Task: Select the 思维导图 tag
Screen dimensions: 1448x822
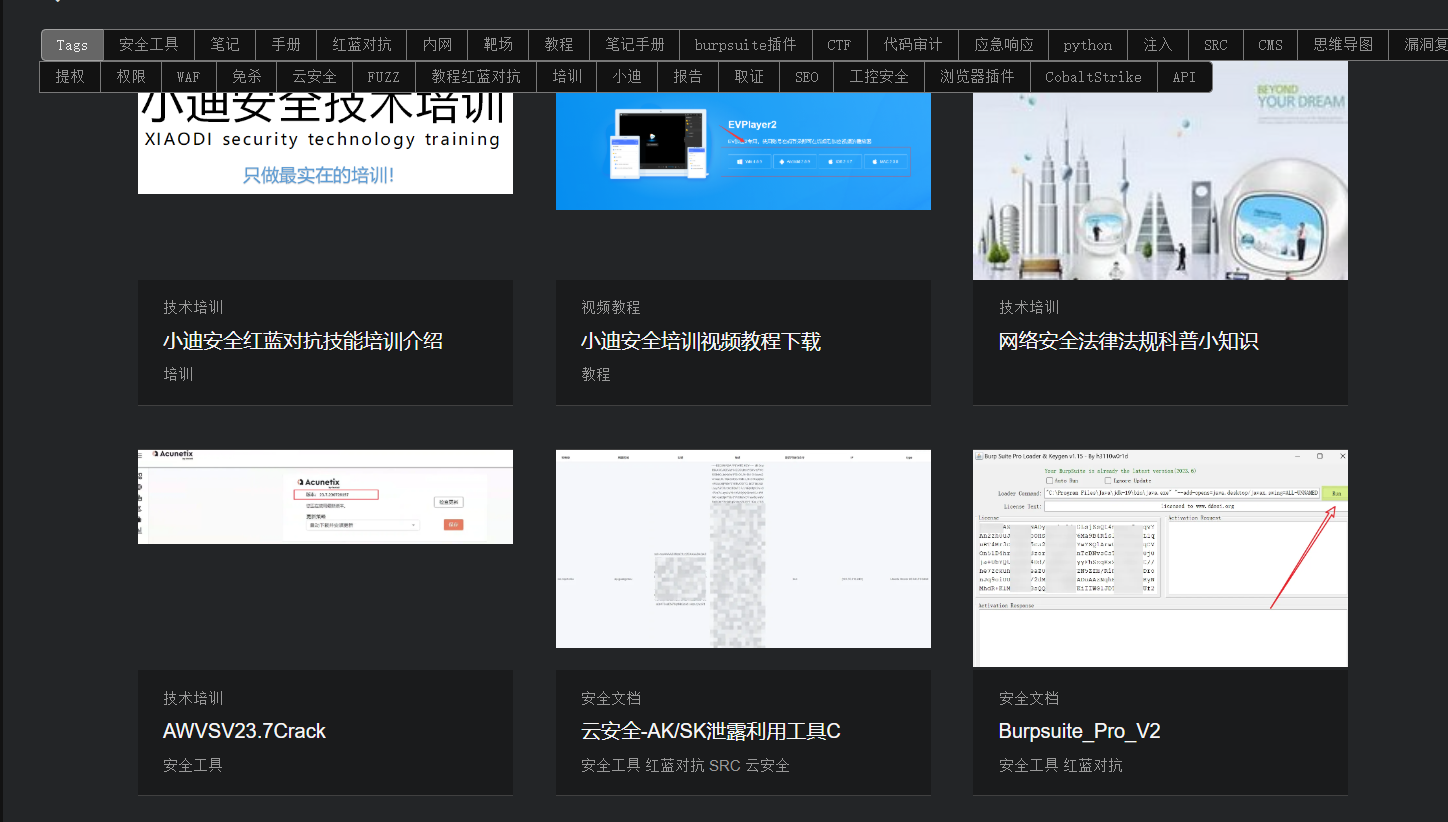Action: pos(1343,45)
